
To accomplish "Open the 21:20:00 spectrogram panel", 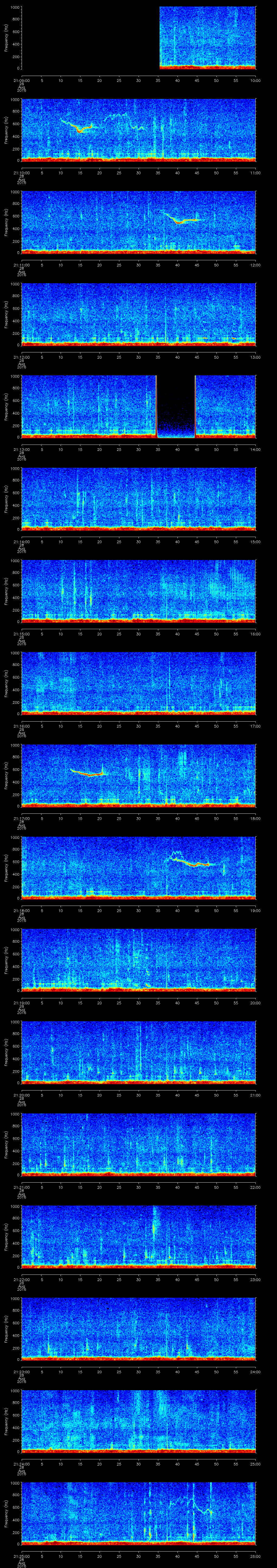I will (x=138, y=1052).
